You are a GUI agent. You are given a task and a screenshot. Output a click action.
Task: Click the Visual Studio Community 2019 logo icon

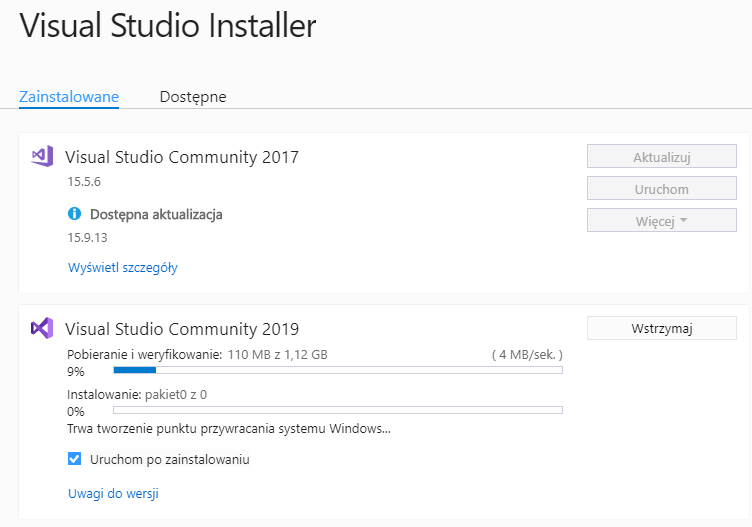(x=42, y=328)
